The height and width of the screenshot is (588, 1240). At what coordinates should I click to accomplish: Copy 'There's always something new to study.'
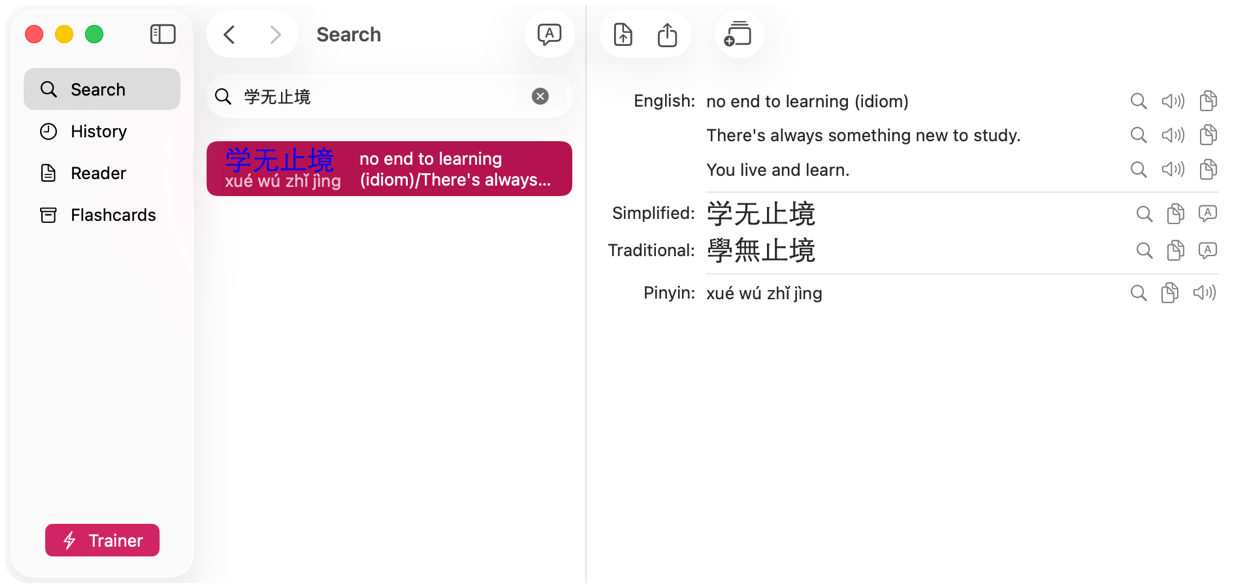point(1208,135)
